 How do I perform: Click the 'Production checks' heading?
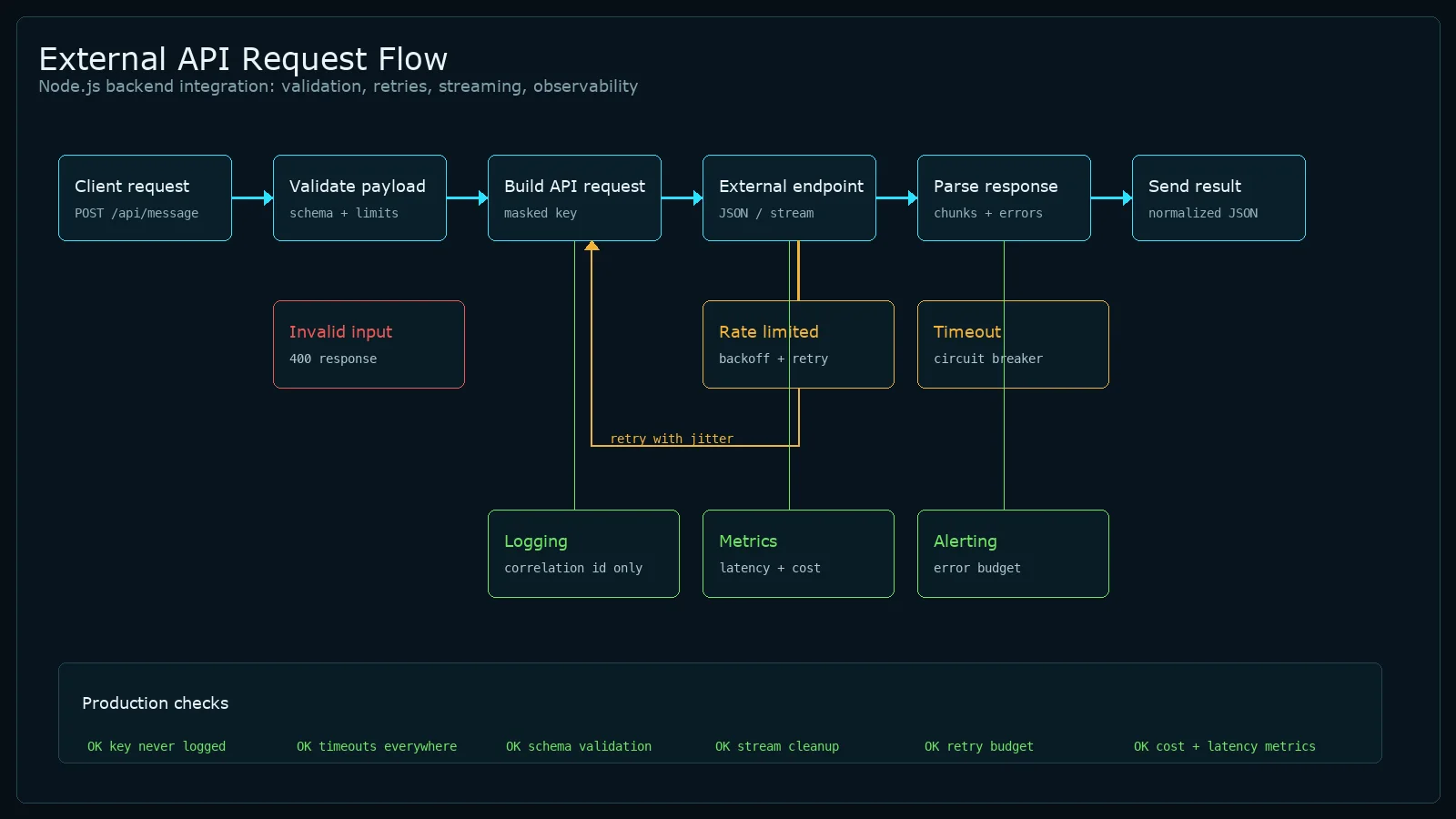(156, 703)
